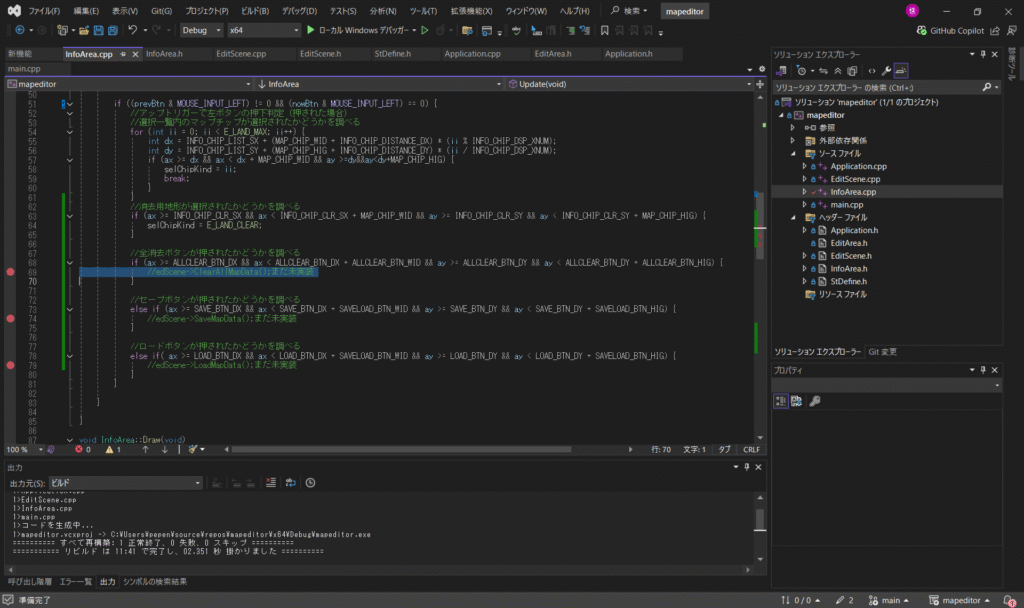
Task: Open the ビルド(B) menu
Action: [x=254, y=10]
